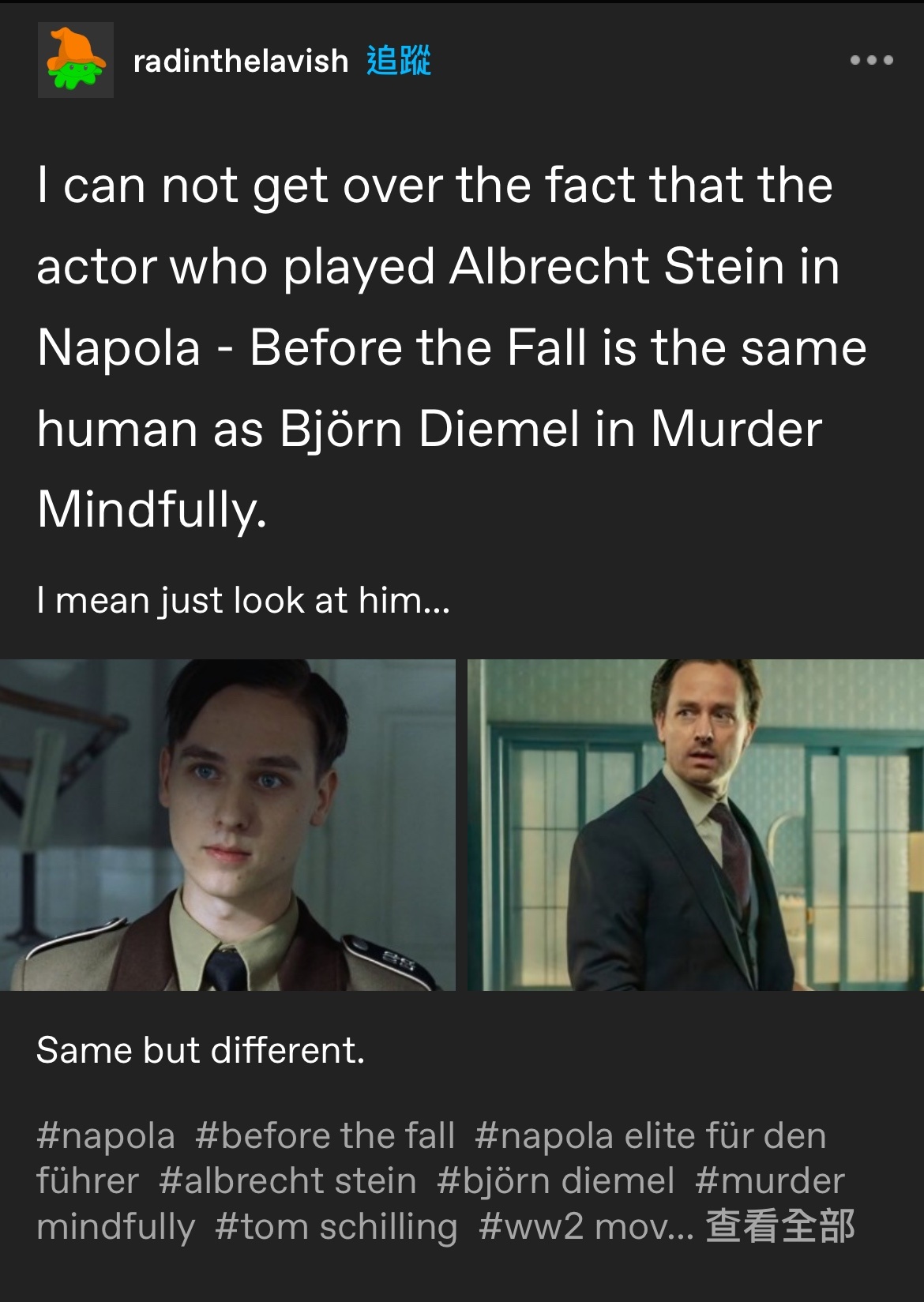
Task: Open the three-dot post options menu
Action: [x=872, y=60]
